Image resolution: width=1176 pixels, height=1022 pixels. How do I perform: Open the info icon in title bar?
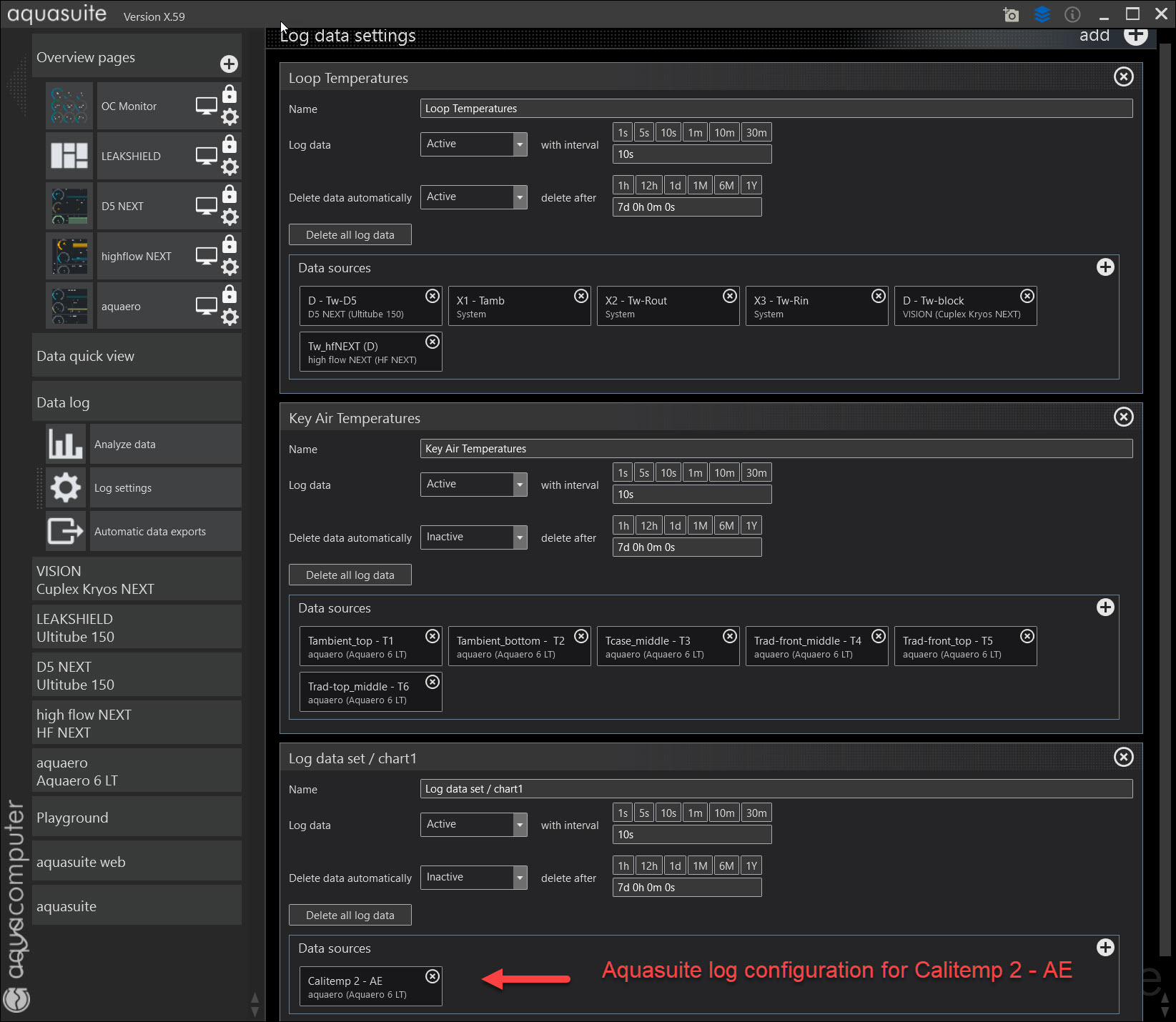pyautogui.click(x=1072, y=14)
